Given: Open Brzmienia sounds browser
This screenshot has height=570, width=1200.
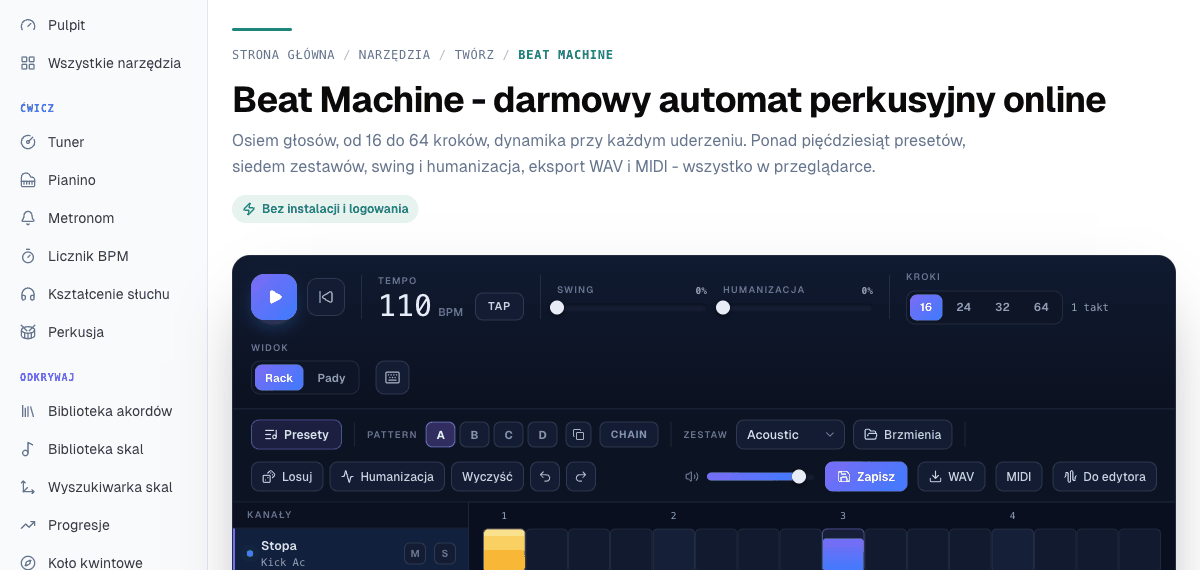Looking at the screenshot, I should (x=902, y=434).
